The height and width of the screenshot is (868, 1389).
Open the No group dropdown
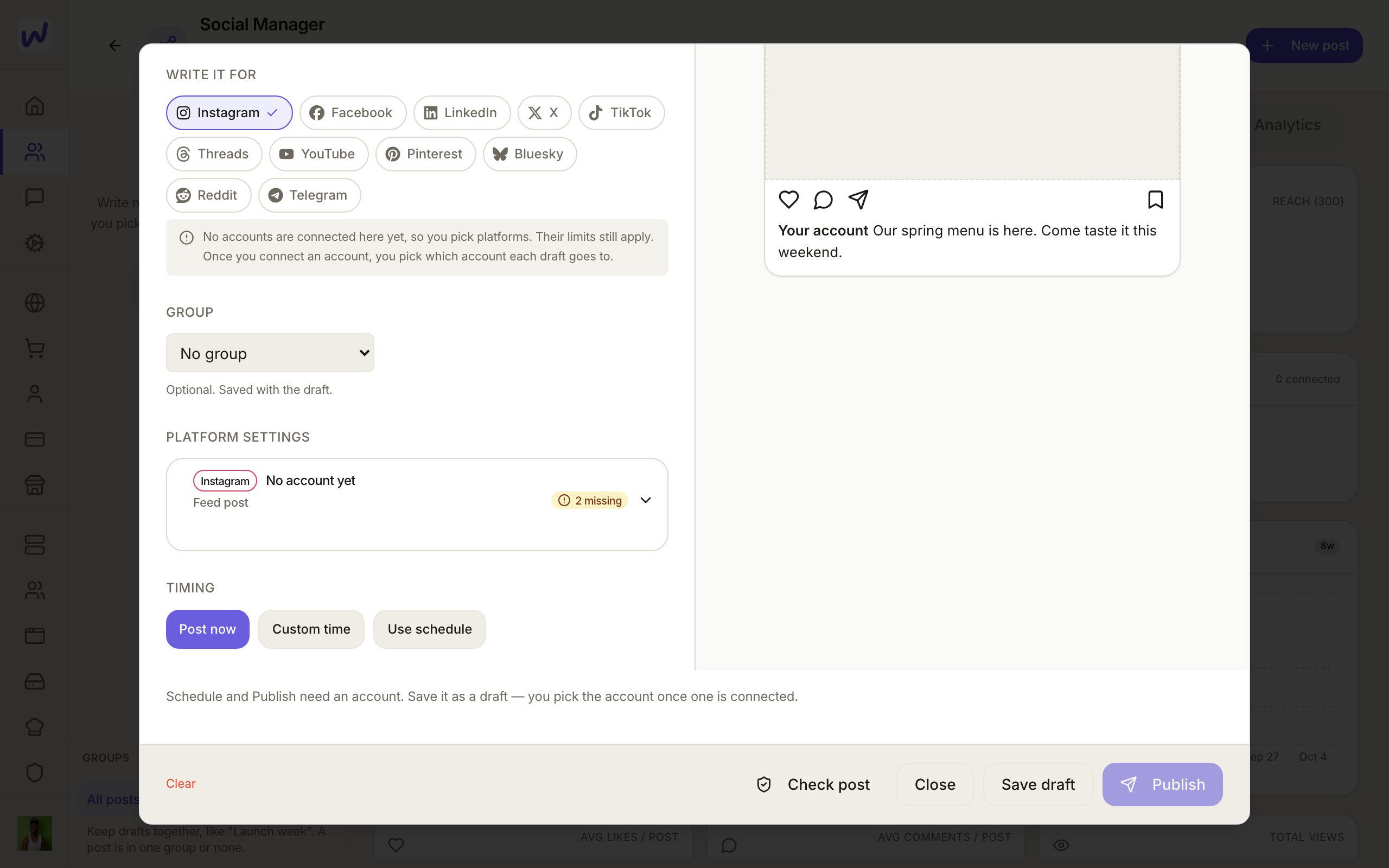[270, 353]
